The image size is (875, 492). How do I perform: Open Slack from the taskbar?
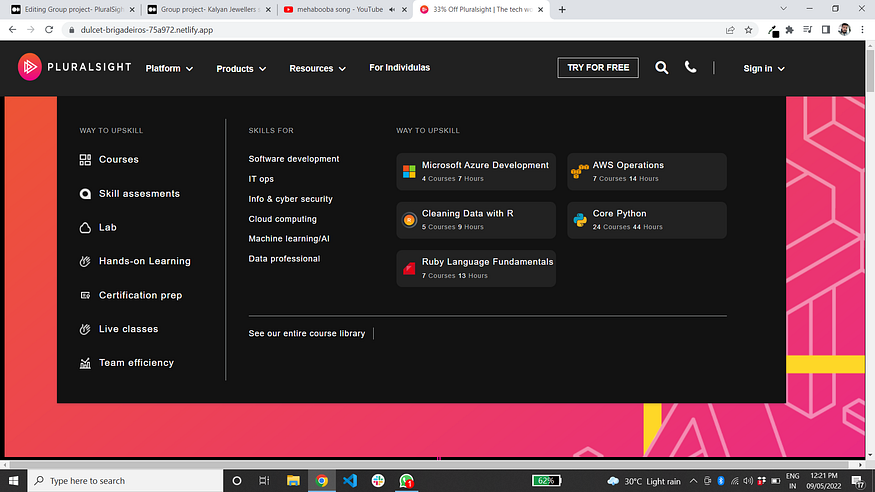tap(378, 480)
